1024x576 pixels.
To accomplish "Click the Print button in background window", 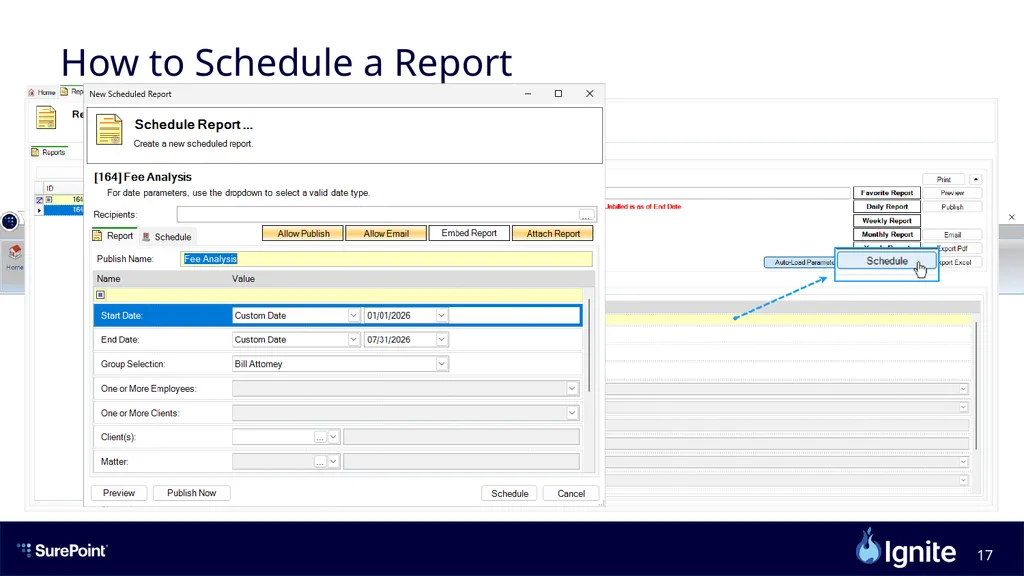I will point(944,179).
